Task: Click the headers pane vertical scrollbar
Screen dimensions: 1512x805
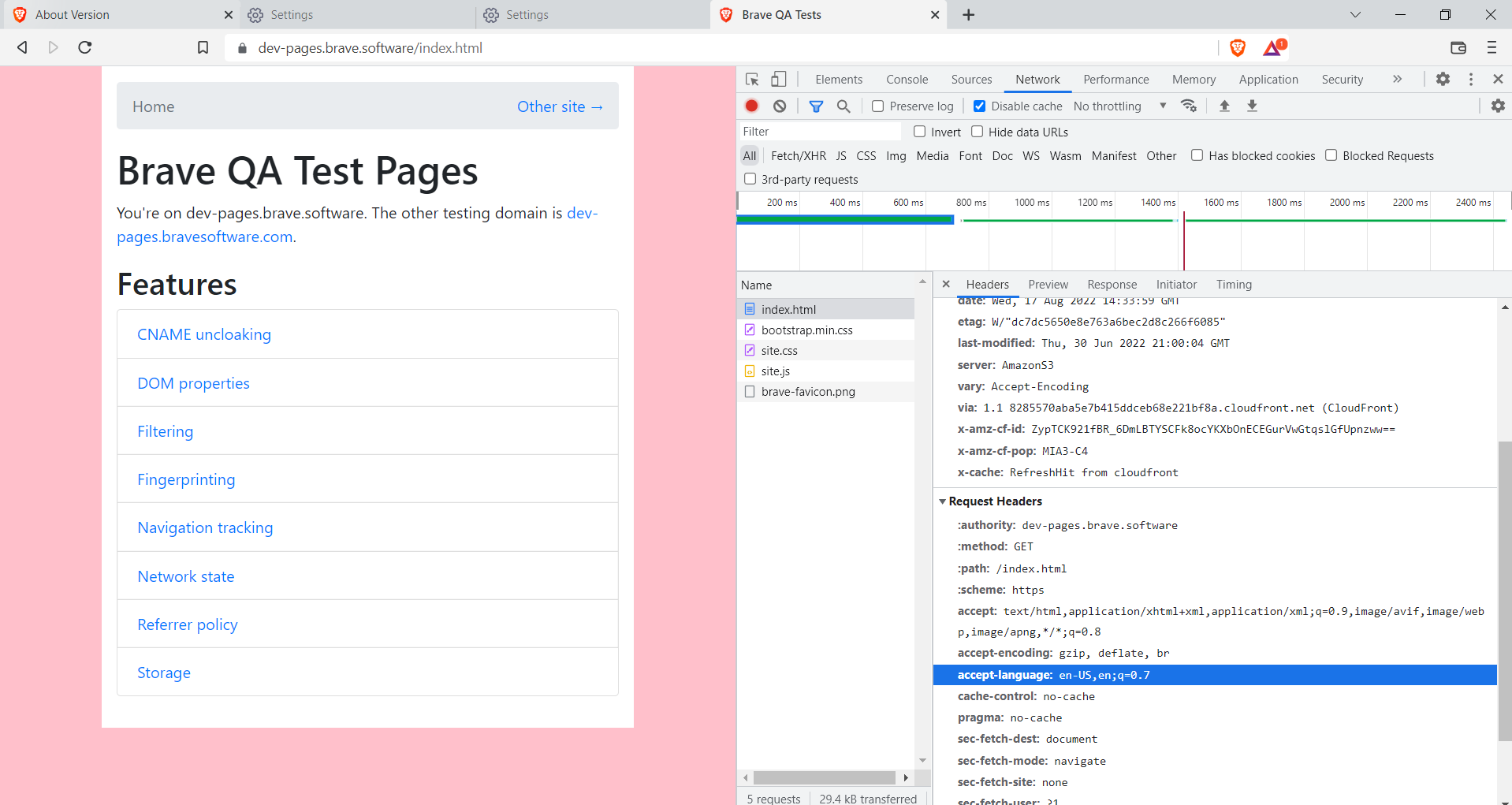Action: point(1505,591)
